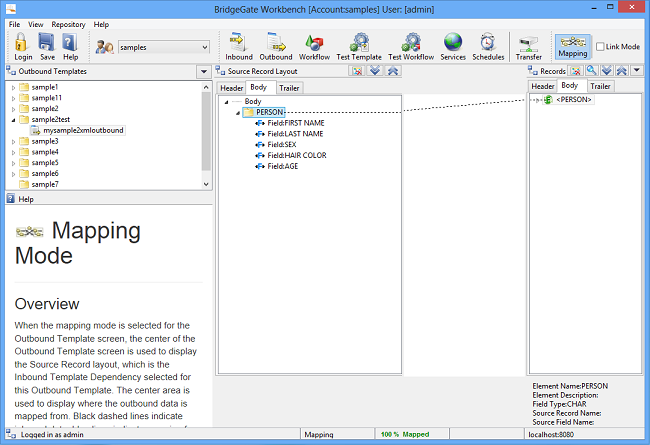This screenshot has width=650, height=445.
Task: Click the 100 % Mapped status text
Action: (405, 434)
